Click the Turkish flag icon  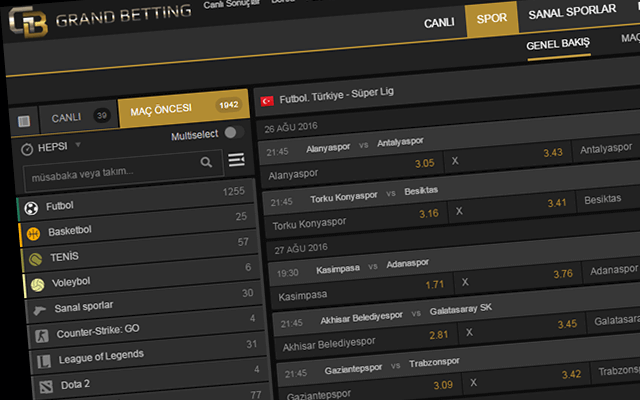click(267, 101)
